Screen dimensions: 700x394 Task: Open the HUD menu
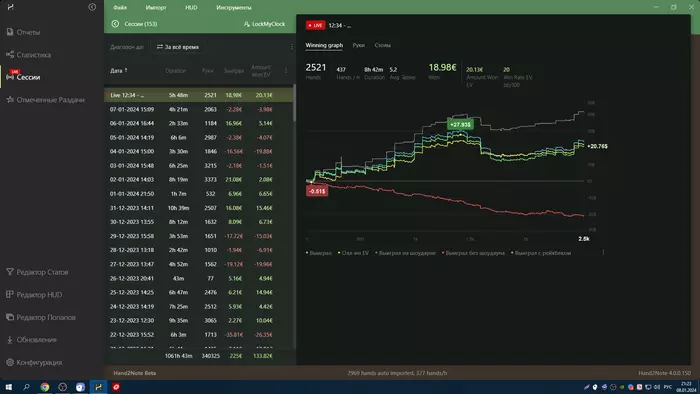pos(191,8)
